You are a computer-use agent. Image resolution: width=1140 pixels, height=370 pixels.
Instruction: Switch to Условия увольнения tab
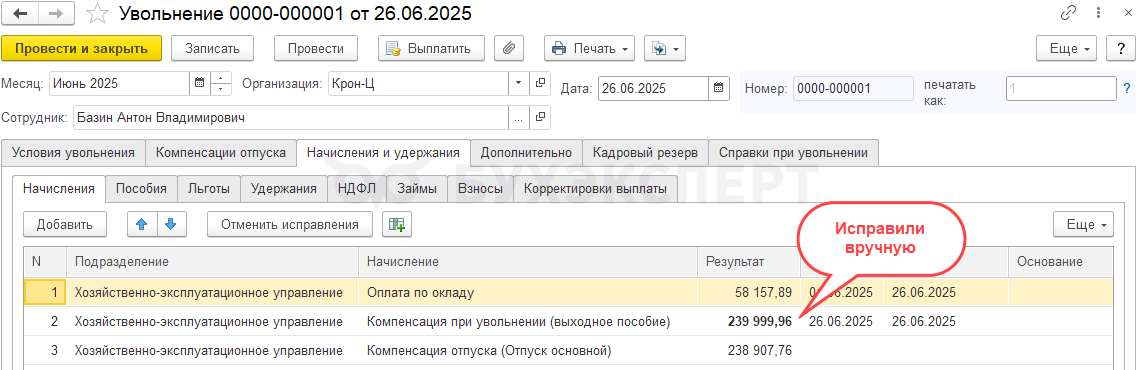click(x=73, y=153)
